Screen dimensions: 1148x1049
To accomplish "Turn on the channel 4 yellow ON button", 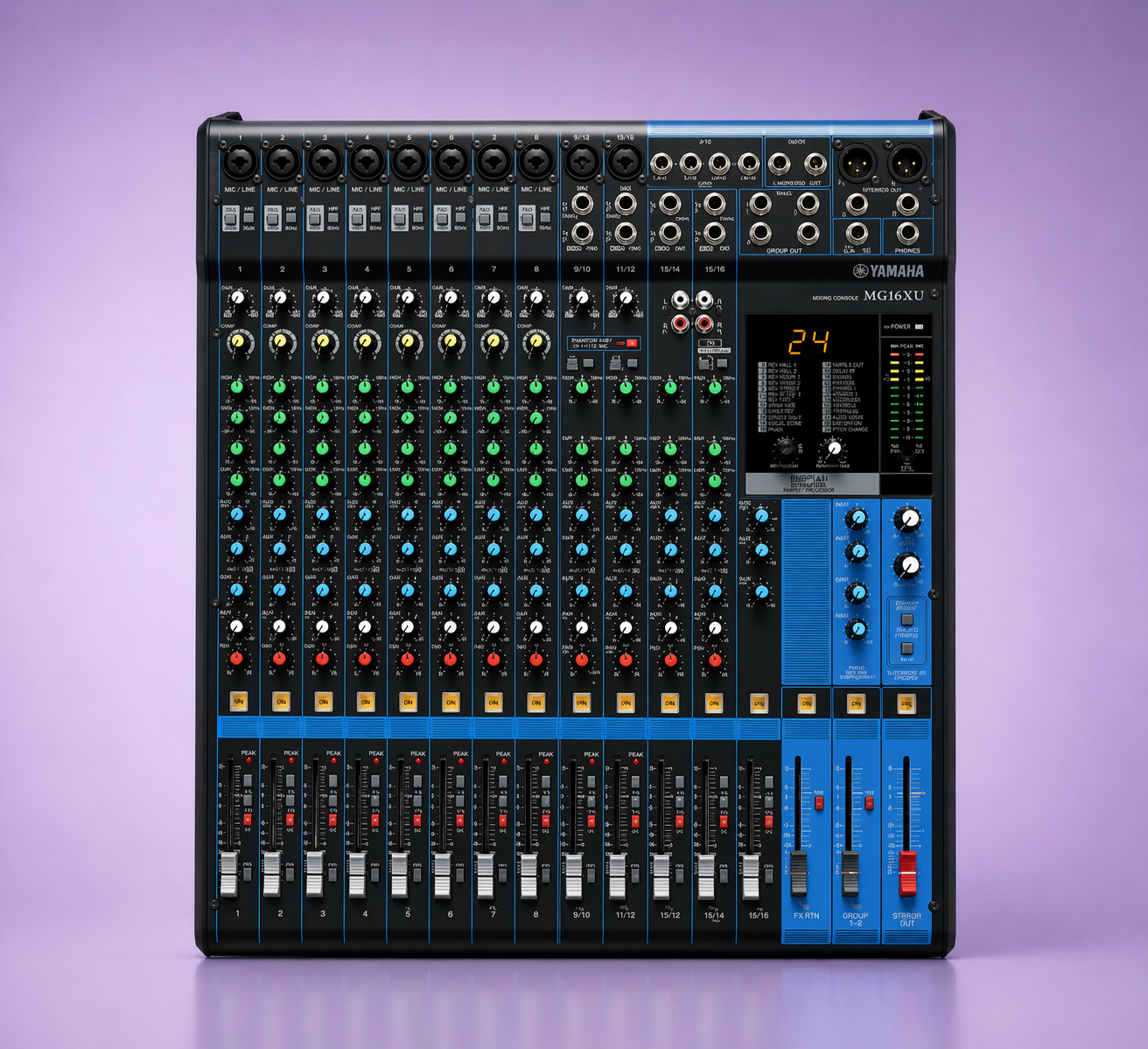I will tap(366, 701).
